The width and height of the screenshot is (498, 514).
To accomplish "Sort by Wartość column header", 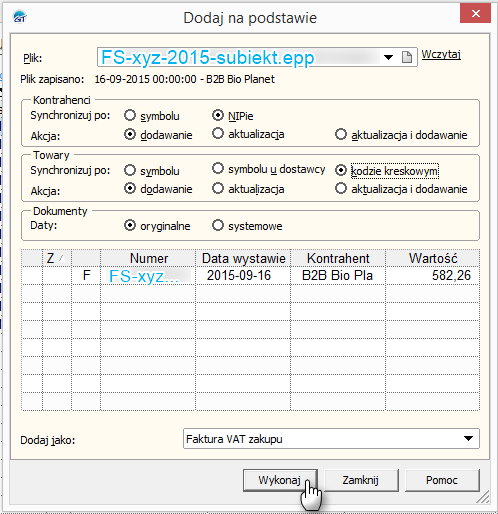I will coord(433,258).
